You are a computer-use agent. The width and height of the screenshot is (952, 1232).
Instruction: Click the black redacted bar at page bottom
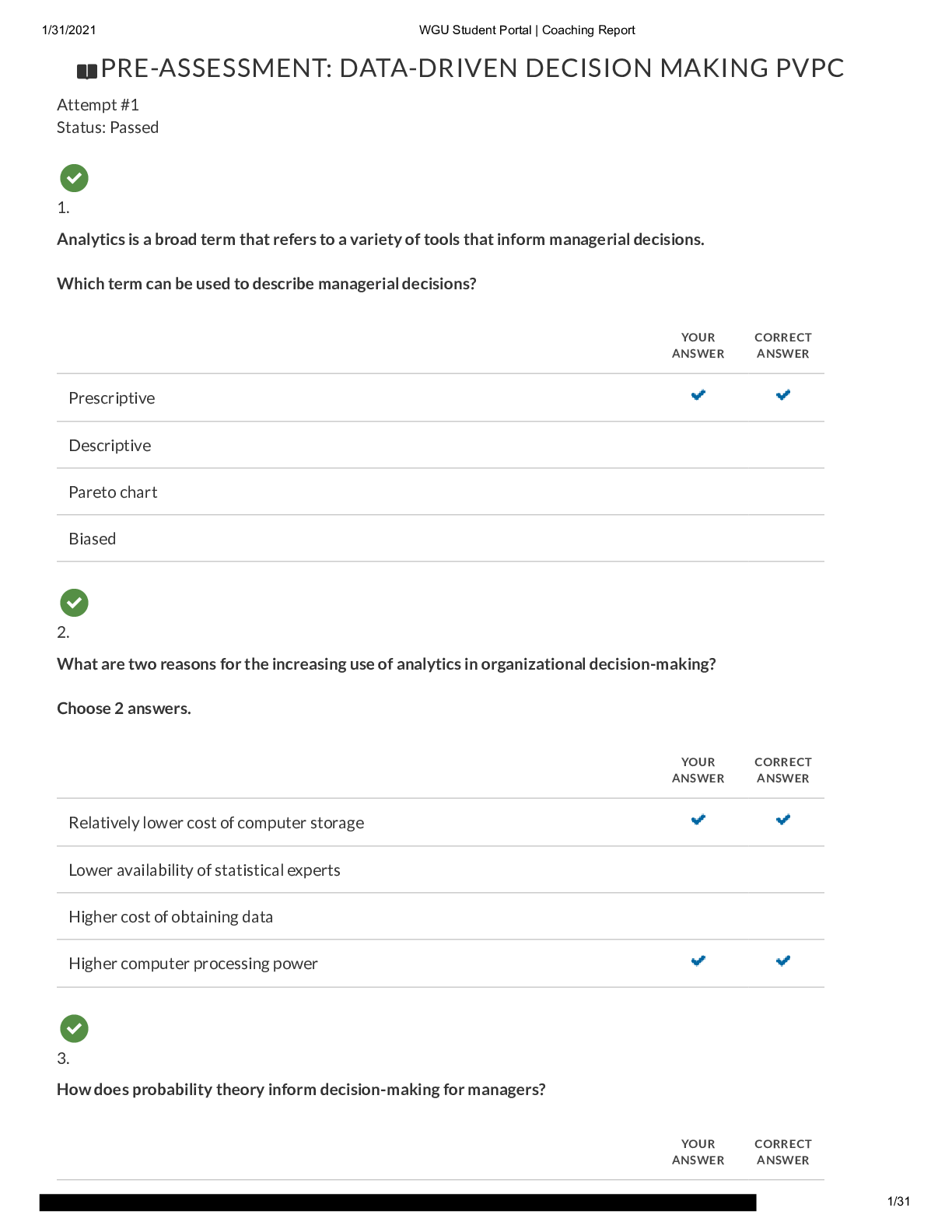click(397, 1202)
